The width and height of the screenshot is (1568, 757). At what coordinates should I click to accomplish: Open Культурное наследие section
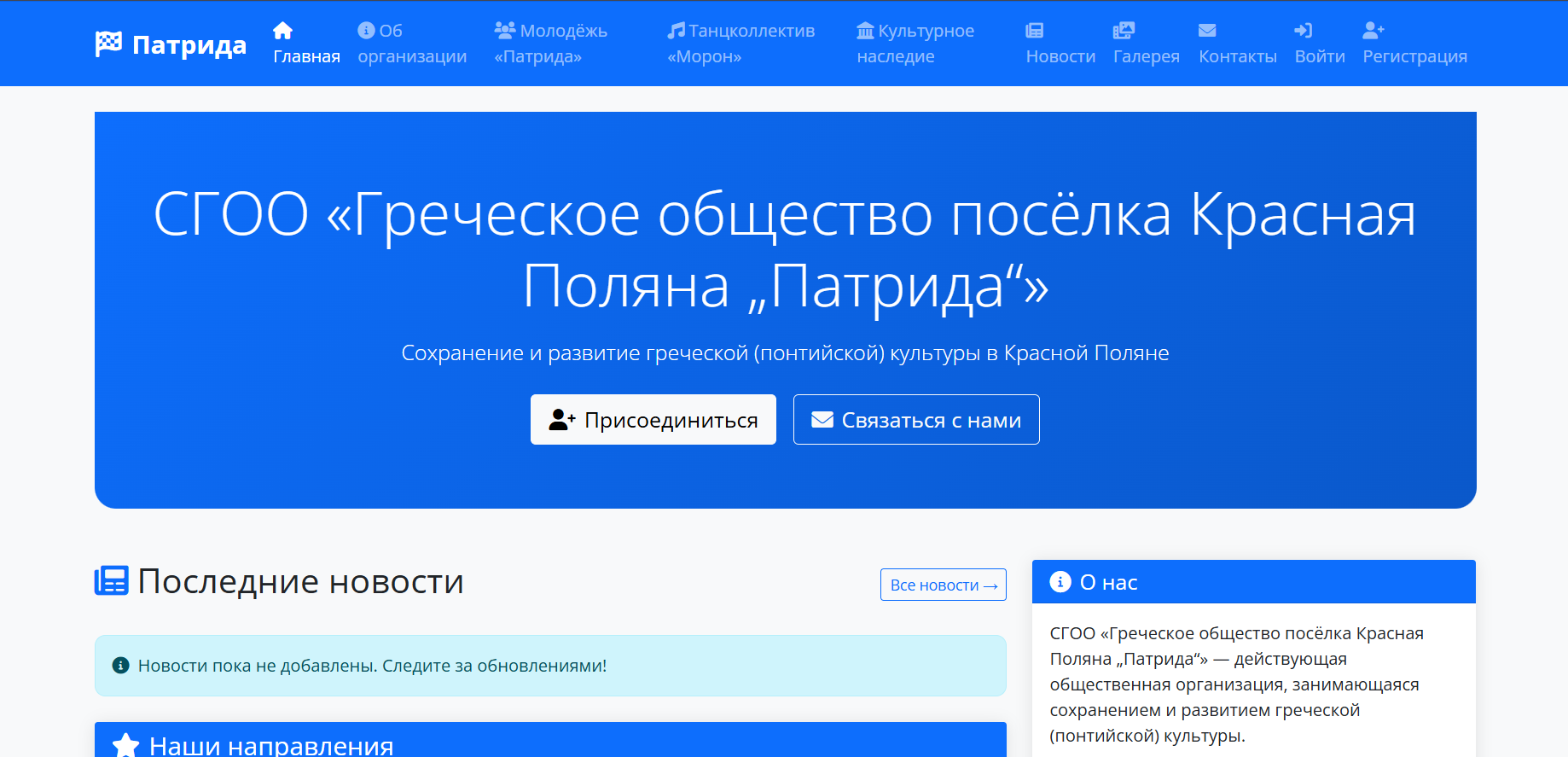click(915, 44)
